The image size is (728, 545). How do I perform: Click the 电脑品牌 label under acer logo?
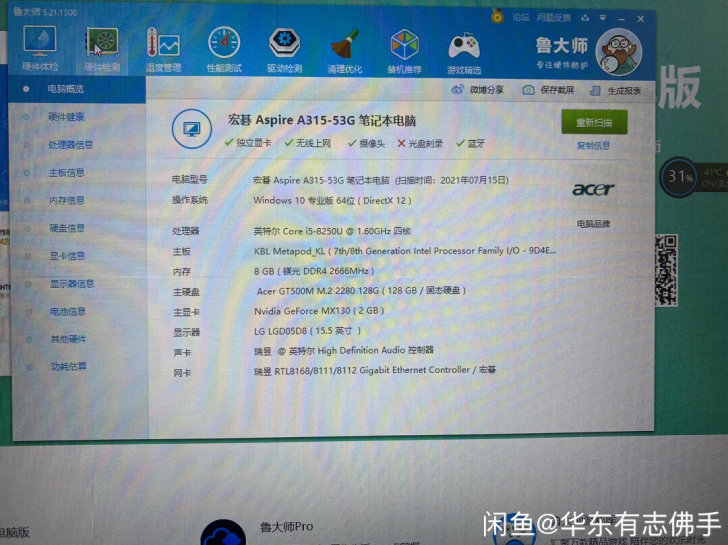593,224
